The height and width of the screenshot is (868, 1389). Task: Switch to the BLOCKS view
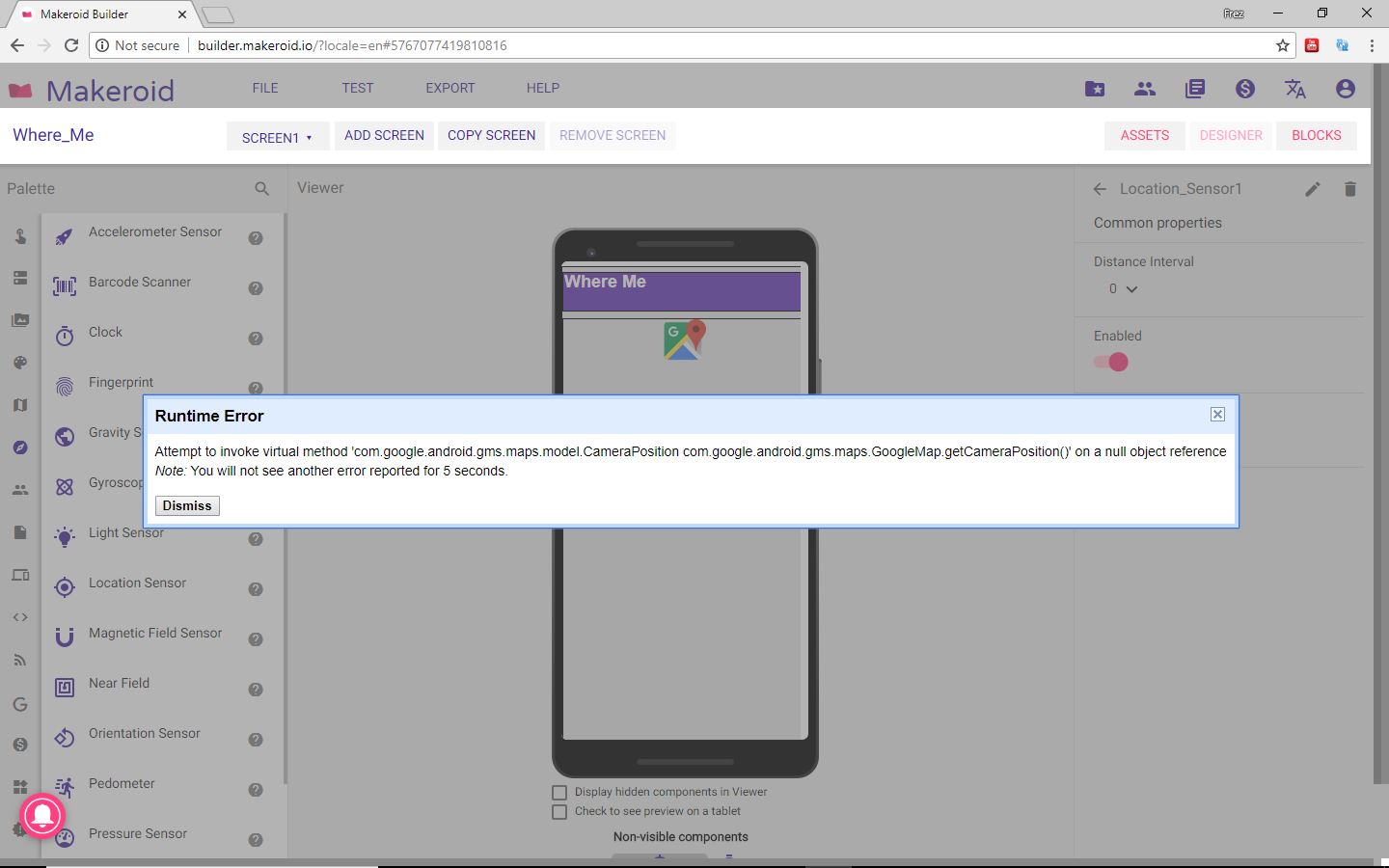1317,135
